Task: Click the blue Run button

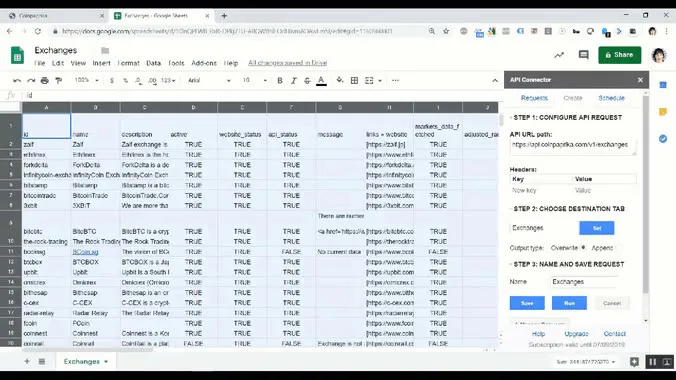Action: (569, 303)
